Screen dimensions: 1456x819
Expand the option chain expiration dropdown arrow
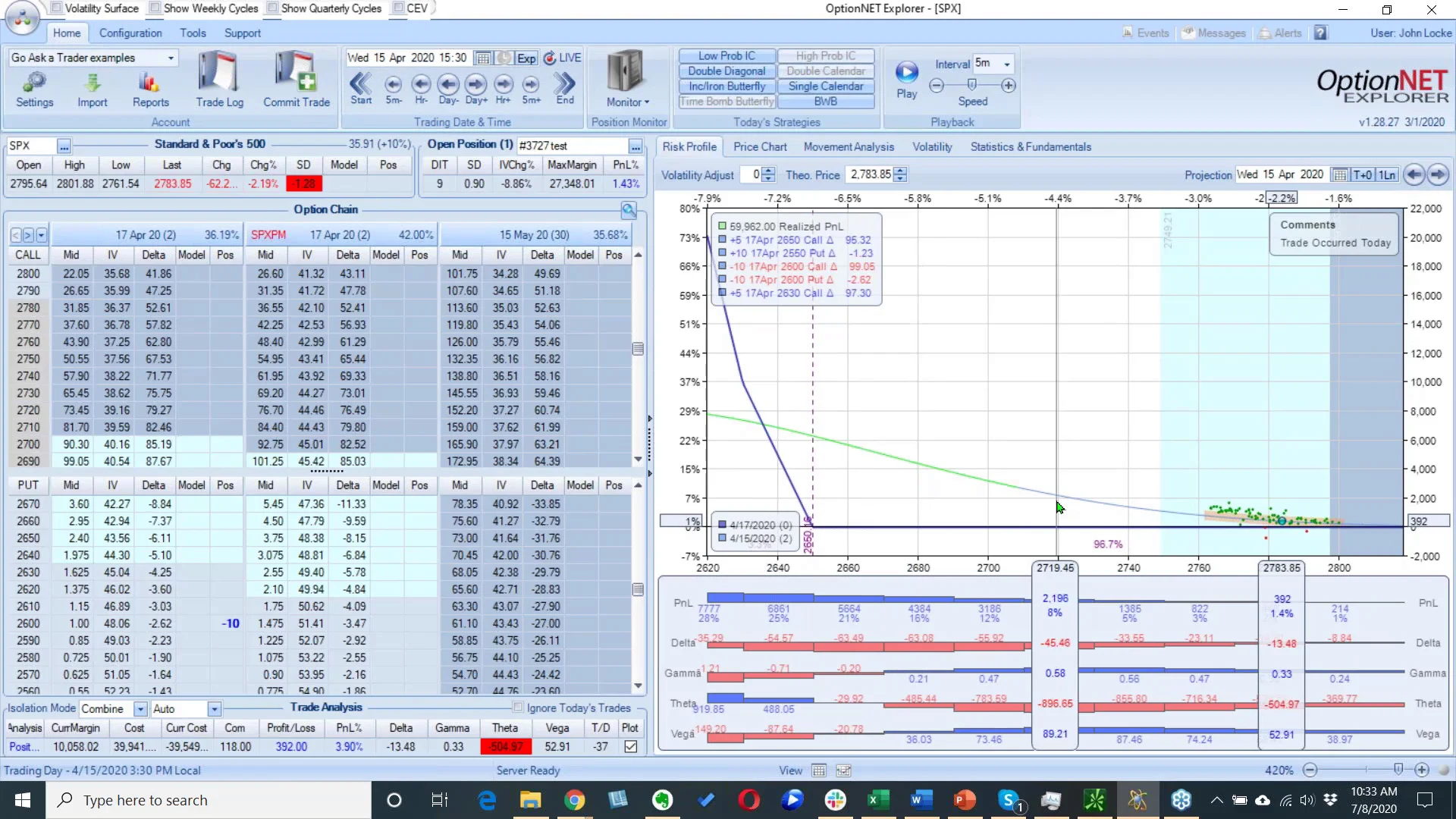pyautogui.click(x=42, y=235)
